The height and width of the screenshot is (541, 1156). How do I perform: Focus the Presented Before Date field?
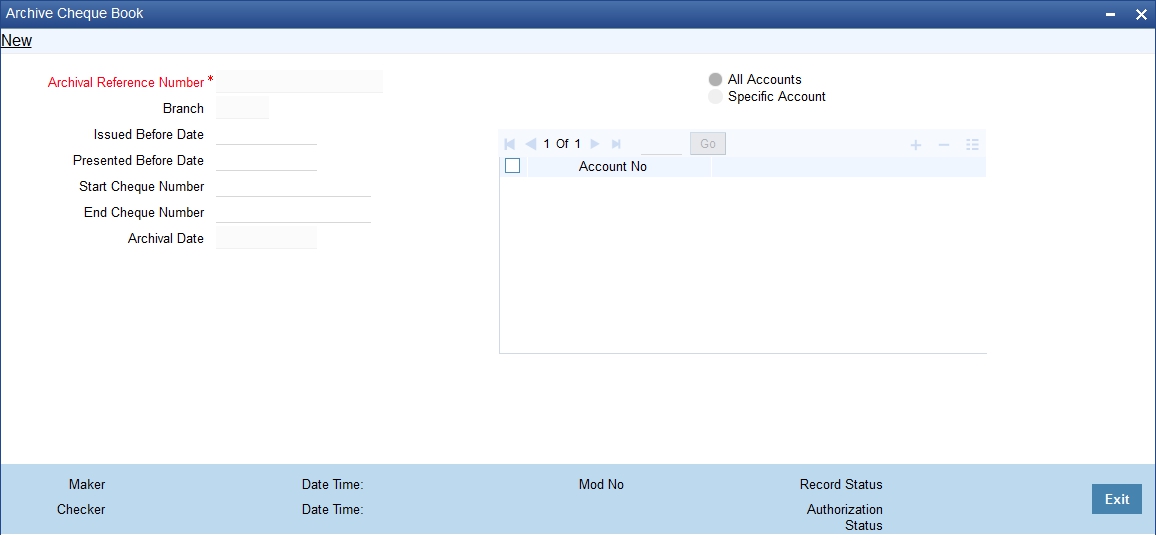point(267,160)
